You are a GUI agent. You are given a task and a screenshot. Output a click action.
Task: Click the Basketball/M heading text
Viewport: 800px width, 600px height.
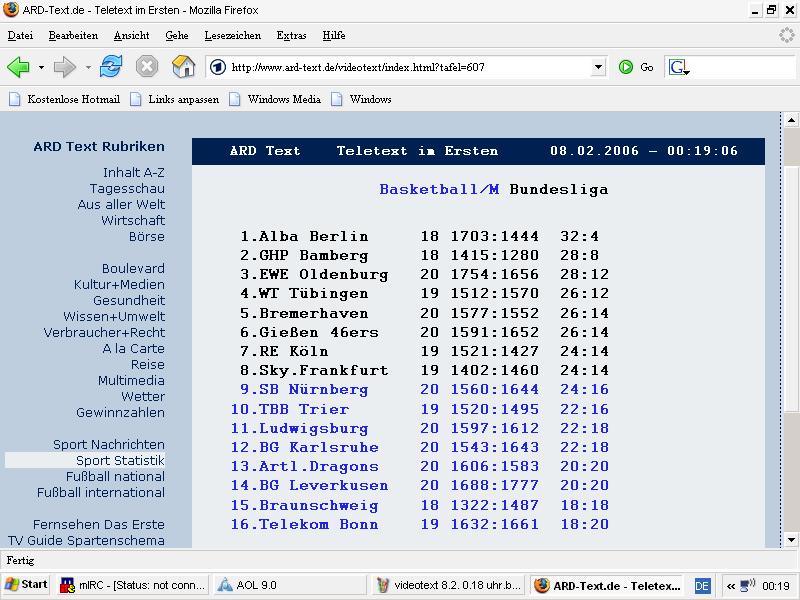439,189
